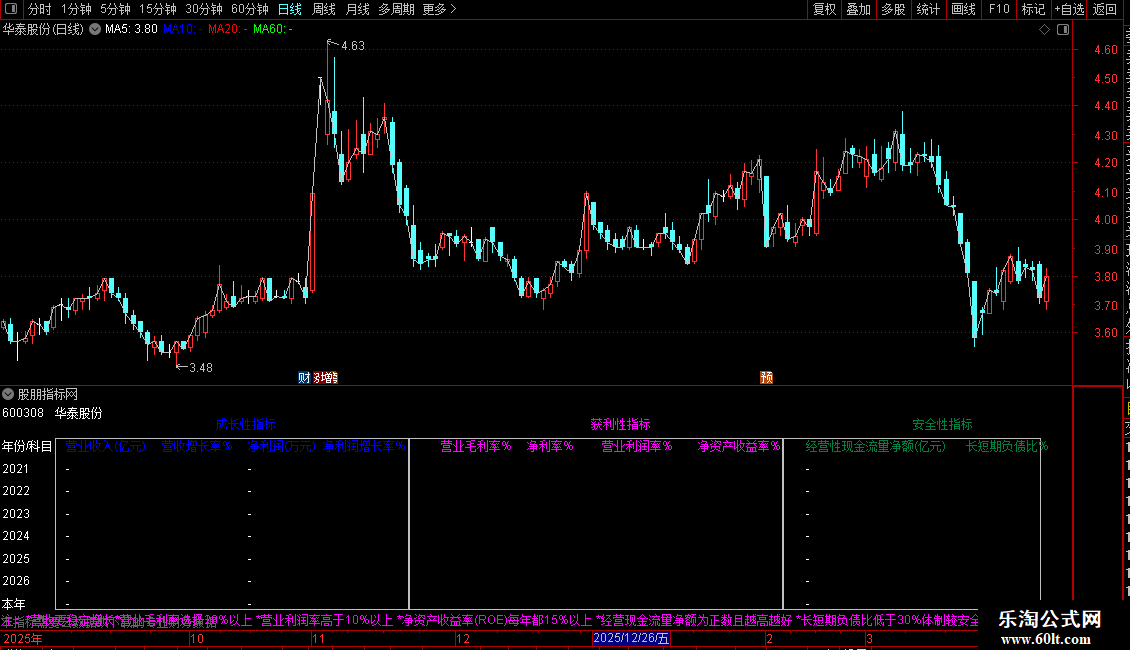This screenshot has height=650, width=1130.
Task: Open the 多周期 multi-period view
Action: [x=396, y=9]
